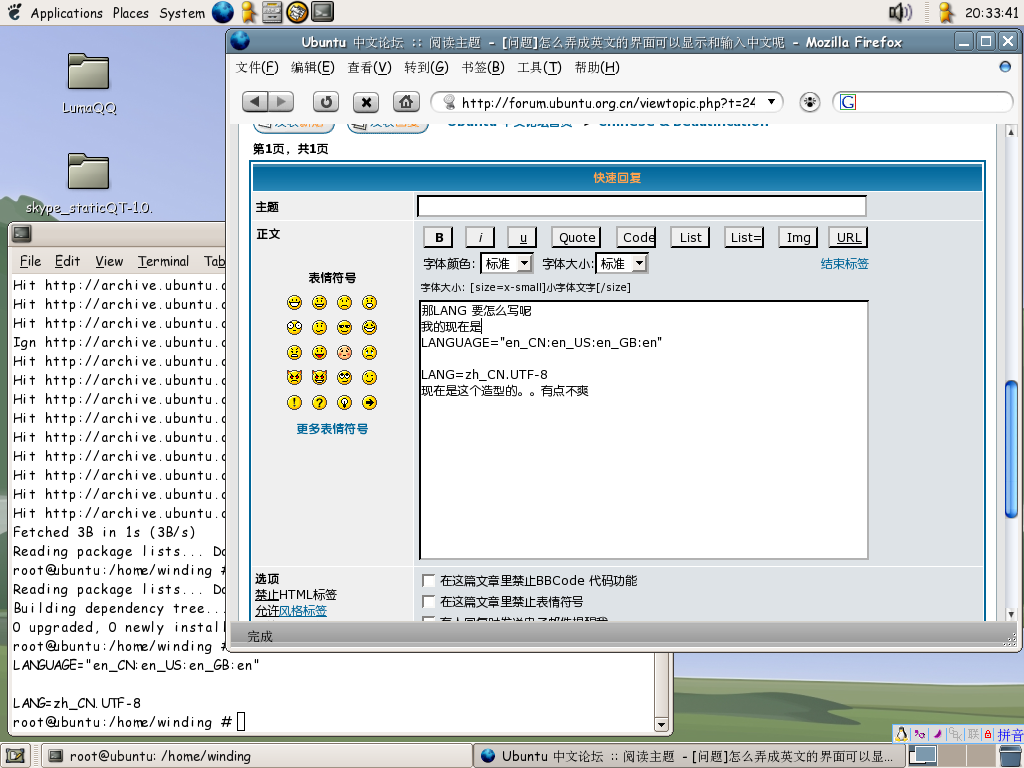Toggle the purple crescent moon button on input bar
The height and width of the screenshot is (768, 1024).
(x=938, y=735)
